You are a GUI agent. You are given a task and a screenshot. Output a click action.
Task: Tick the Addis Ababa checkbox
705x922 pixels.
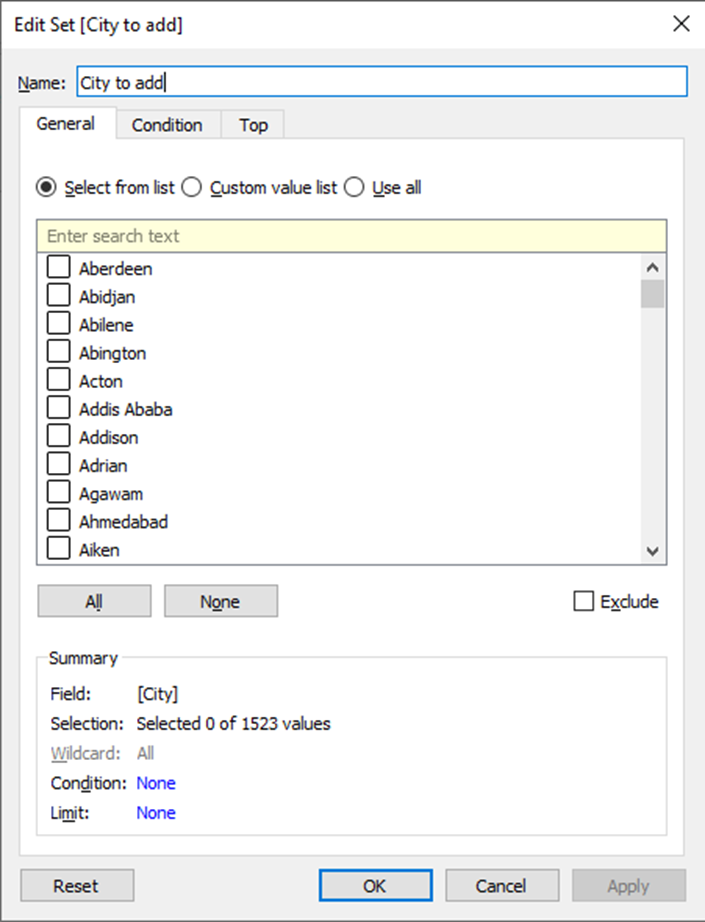(x=58, y=407)
